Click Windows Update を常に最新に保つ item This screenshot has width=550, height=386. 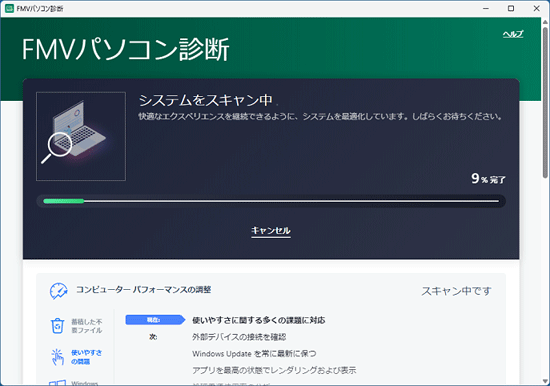(254, 353)
